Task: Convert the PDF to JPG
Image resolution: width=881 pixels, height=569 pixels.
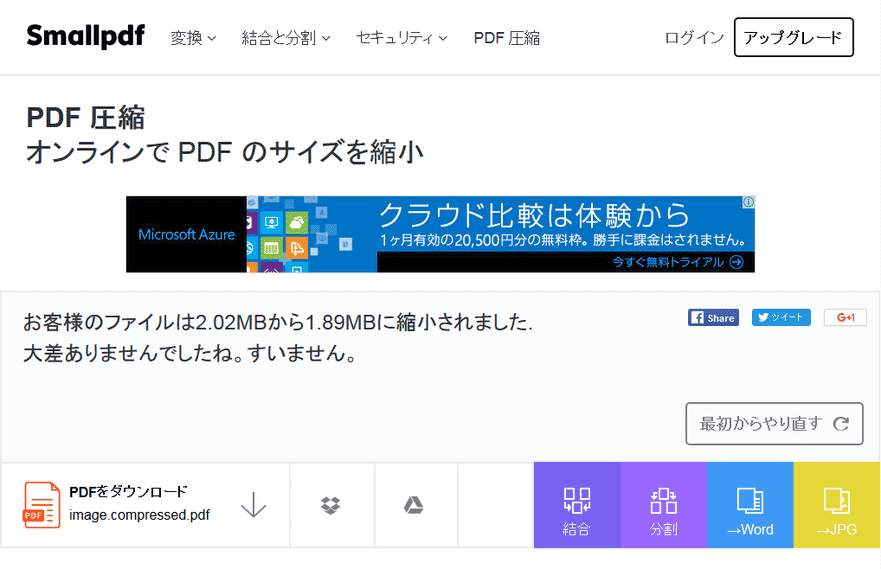Action: pyautogui.click(x=837, y=505)
